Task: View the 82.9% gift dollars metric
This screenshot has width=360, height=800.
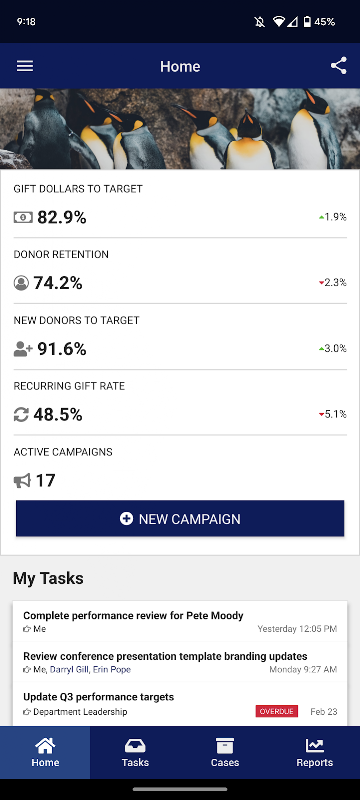Action: click(62, 218)
